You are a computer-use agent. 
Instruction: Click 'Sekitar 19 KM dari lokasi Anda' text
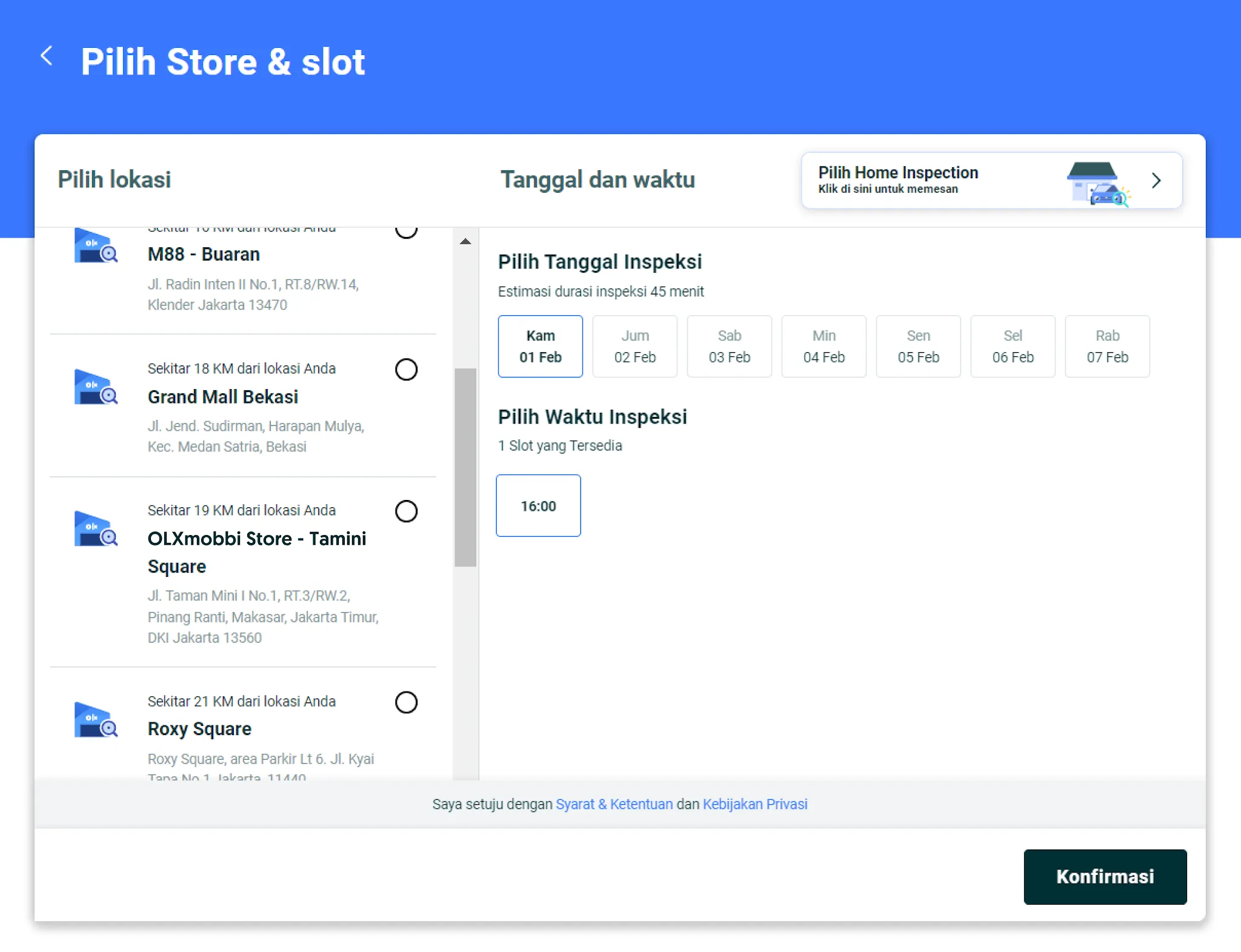point(242,510)
